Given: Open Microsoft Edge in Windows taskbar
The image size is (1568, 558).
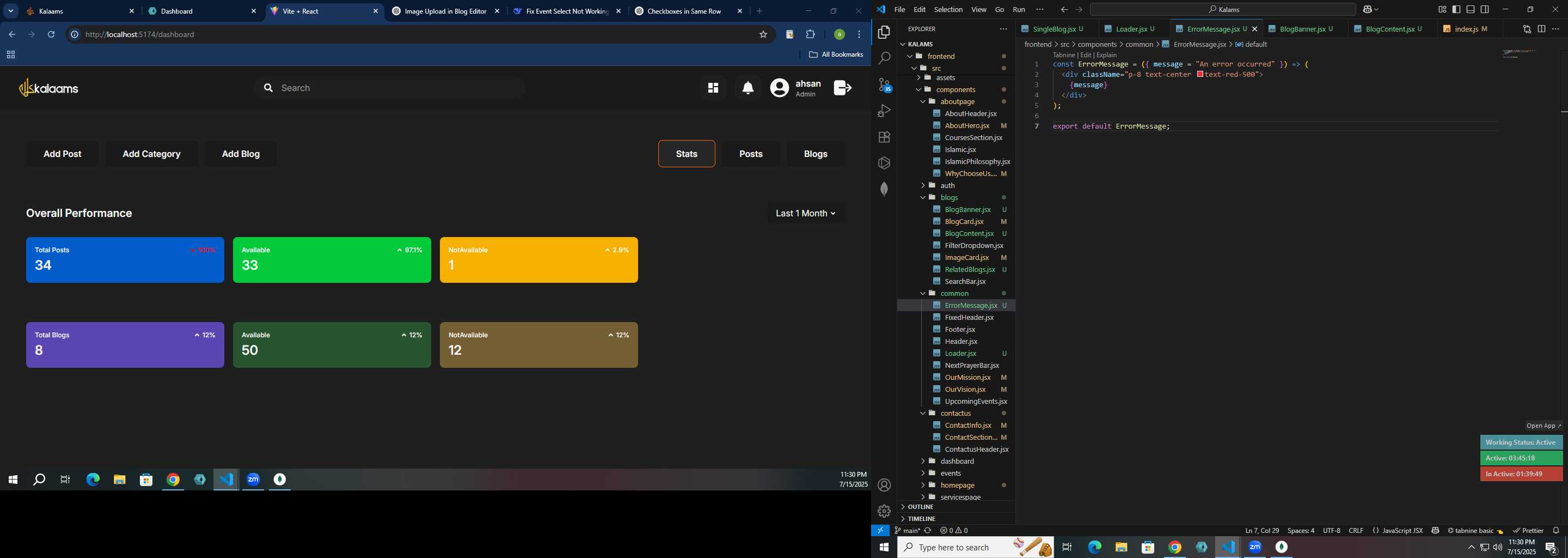Looking at the screenshot, I should (1094, 547).
